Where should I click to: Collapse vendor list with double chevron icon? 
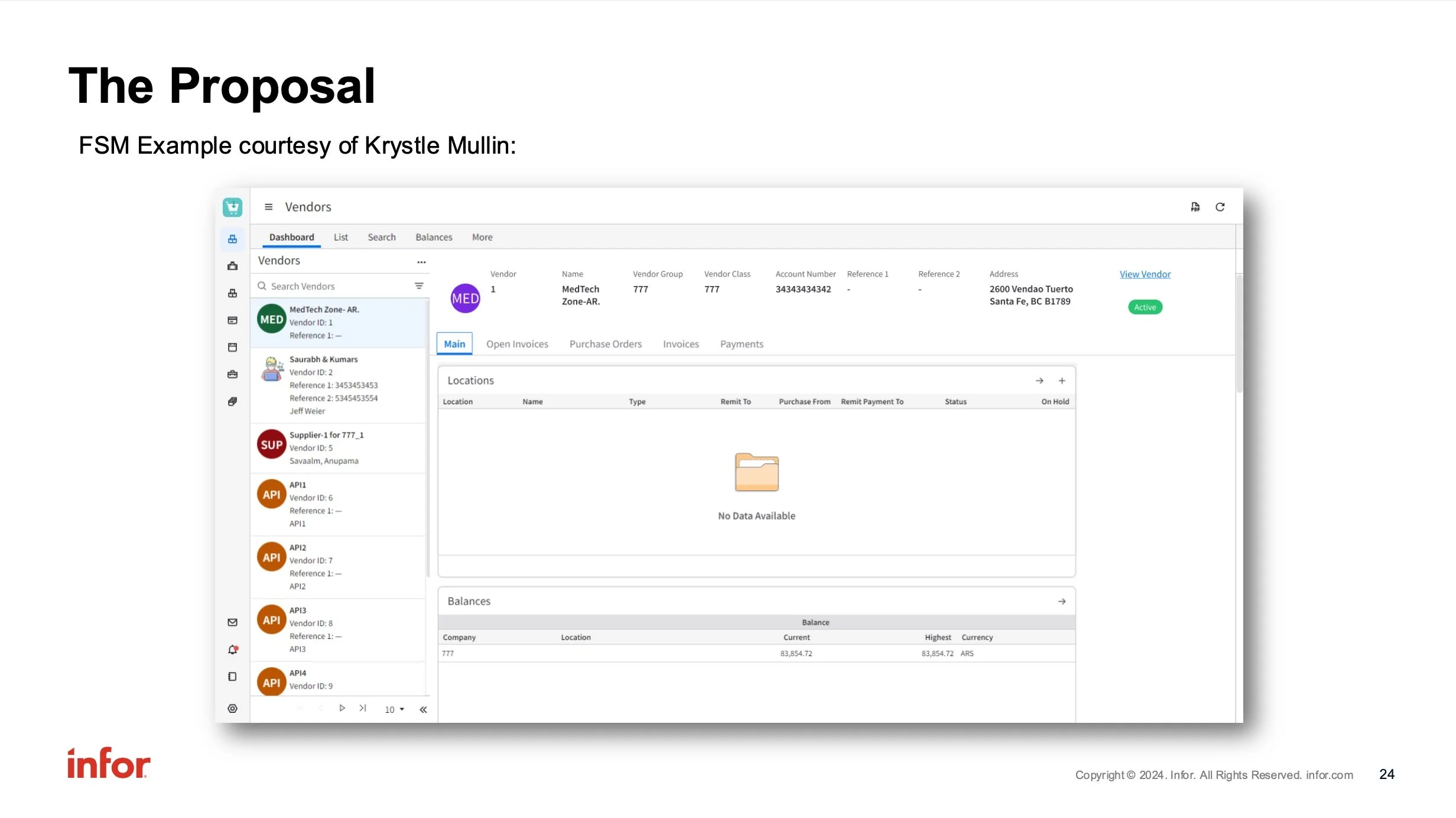(x=423, y=709)
